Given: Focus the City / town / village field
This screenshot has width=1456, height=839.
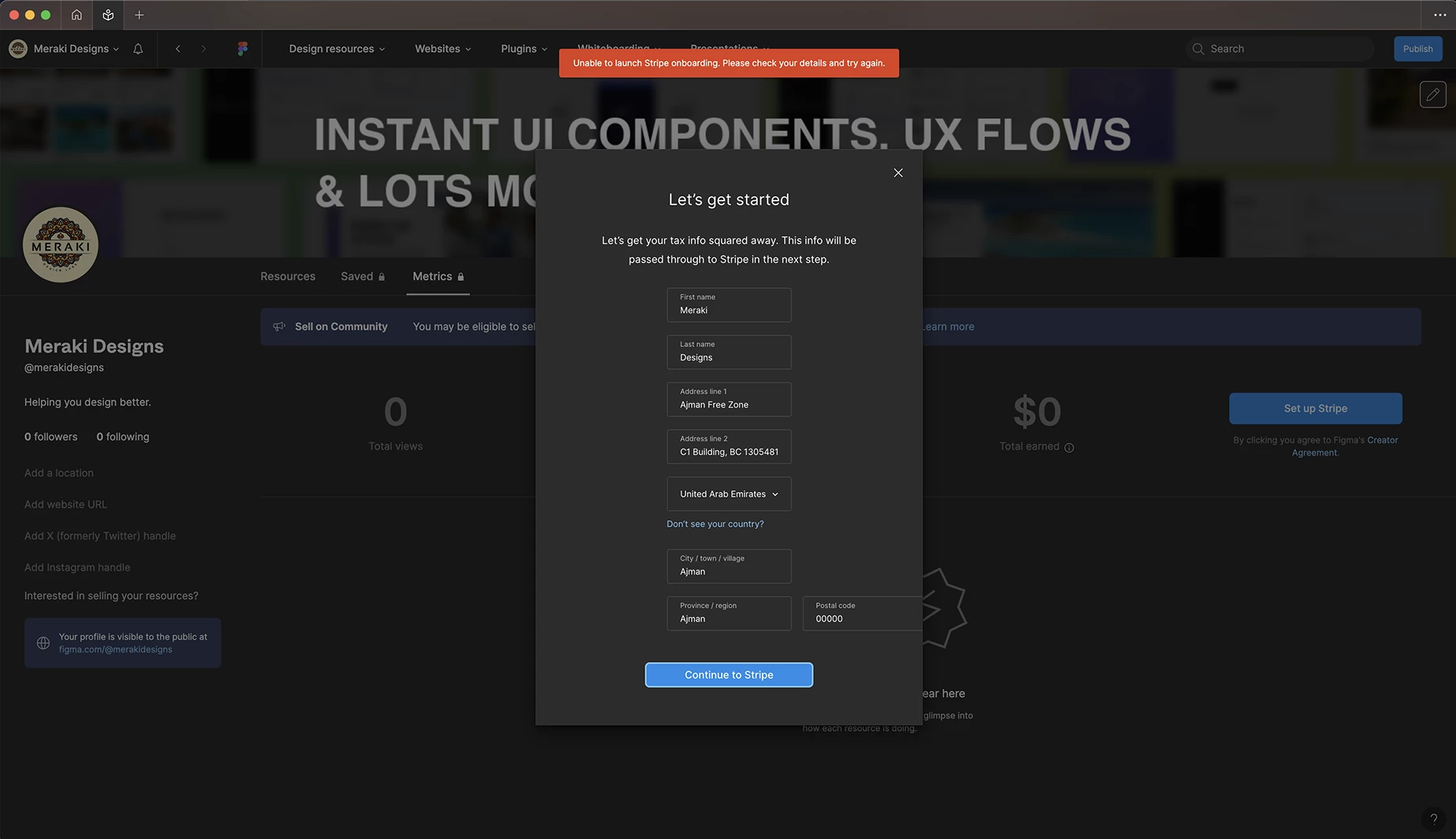Looking at the screenshot, I should click(729, 566).
